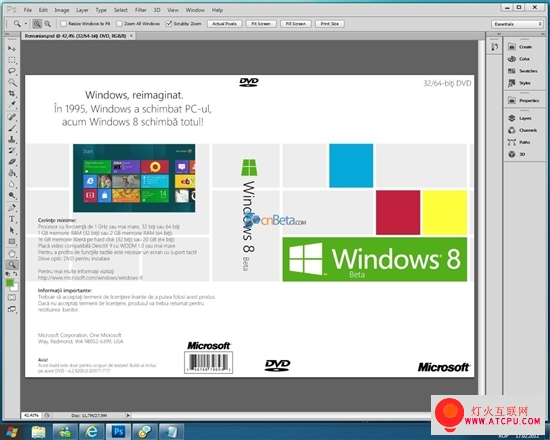This screenshot has width=550, height=440.
Task: Enable Zoom All Windows checkbox
Action: click(x=119, y=24)
